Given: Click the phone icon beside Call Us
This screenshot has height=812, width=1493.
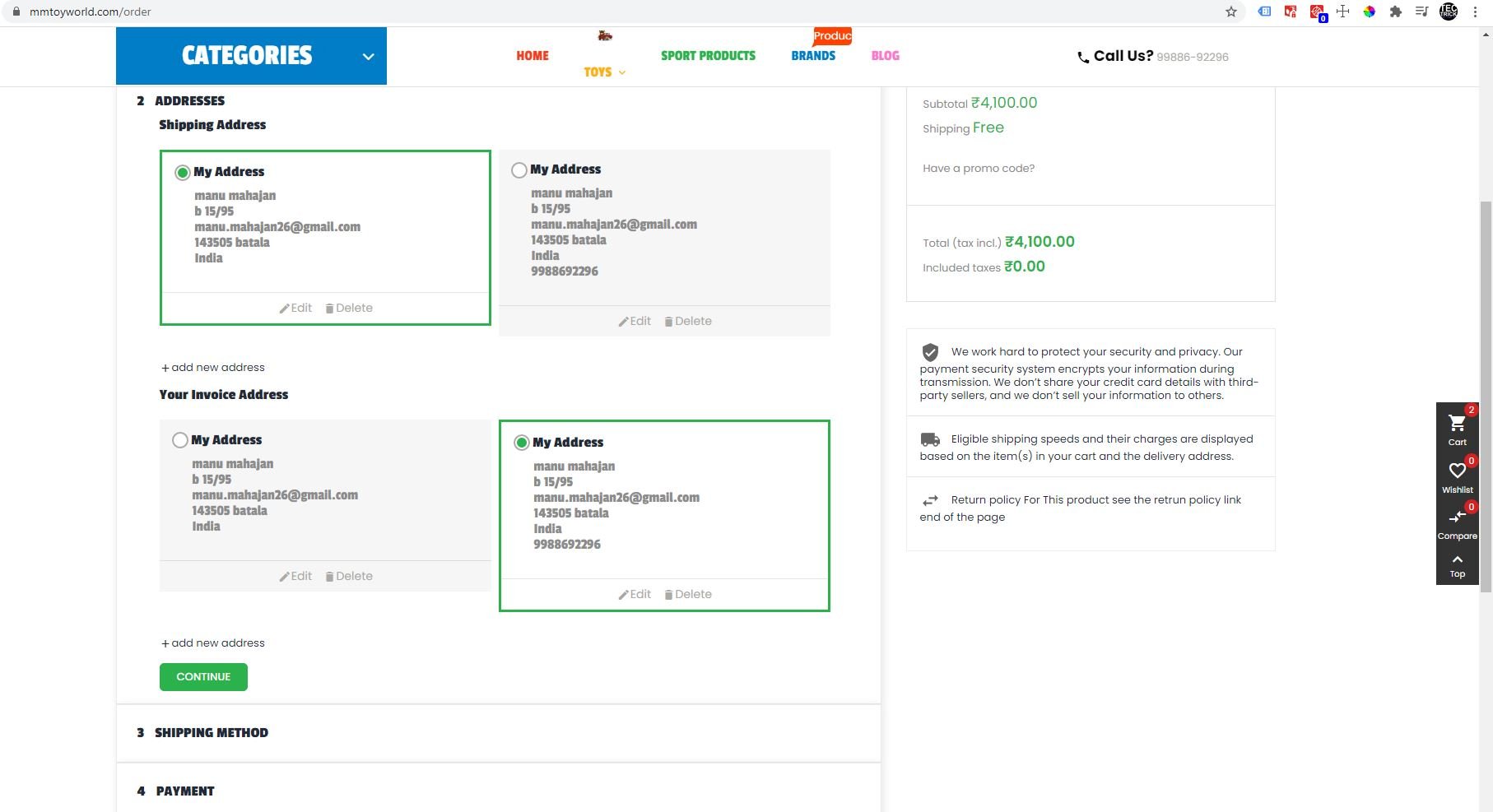Looking at the screenshot, I should click(x=1083, y=57).
